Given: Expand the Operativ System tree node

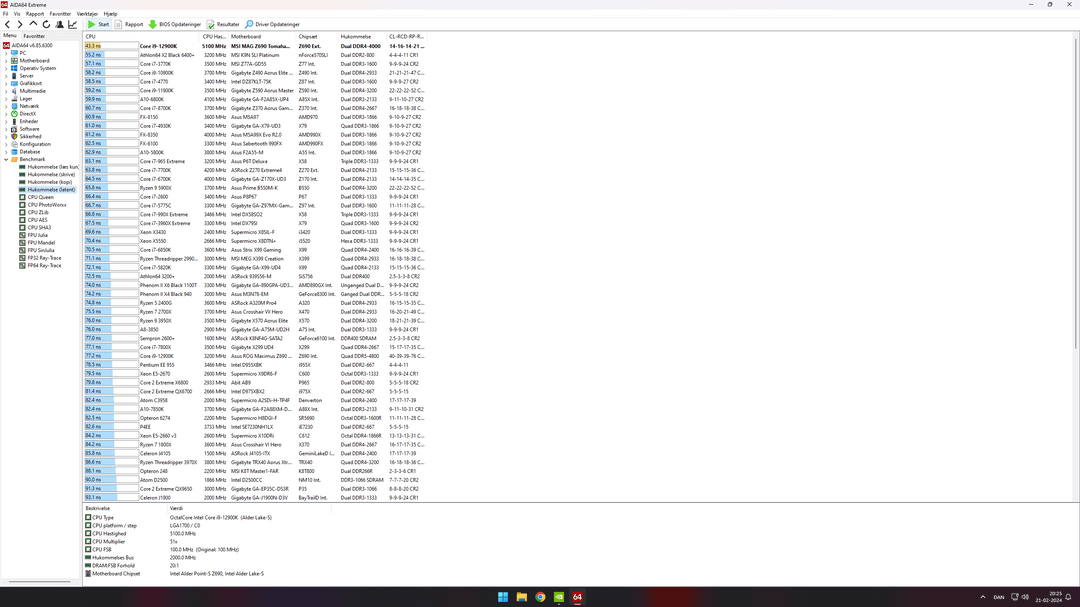Looking at the screenshot, I should [x=6, y=68].
